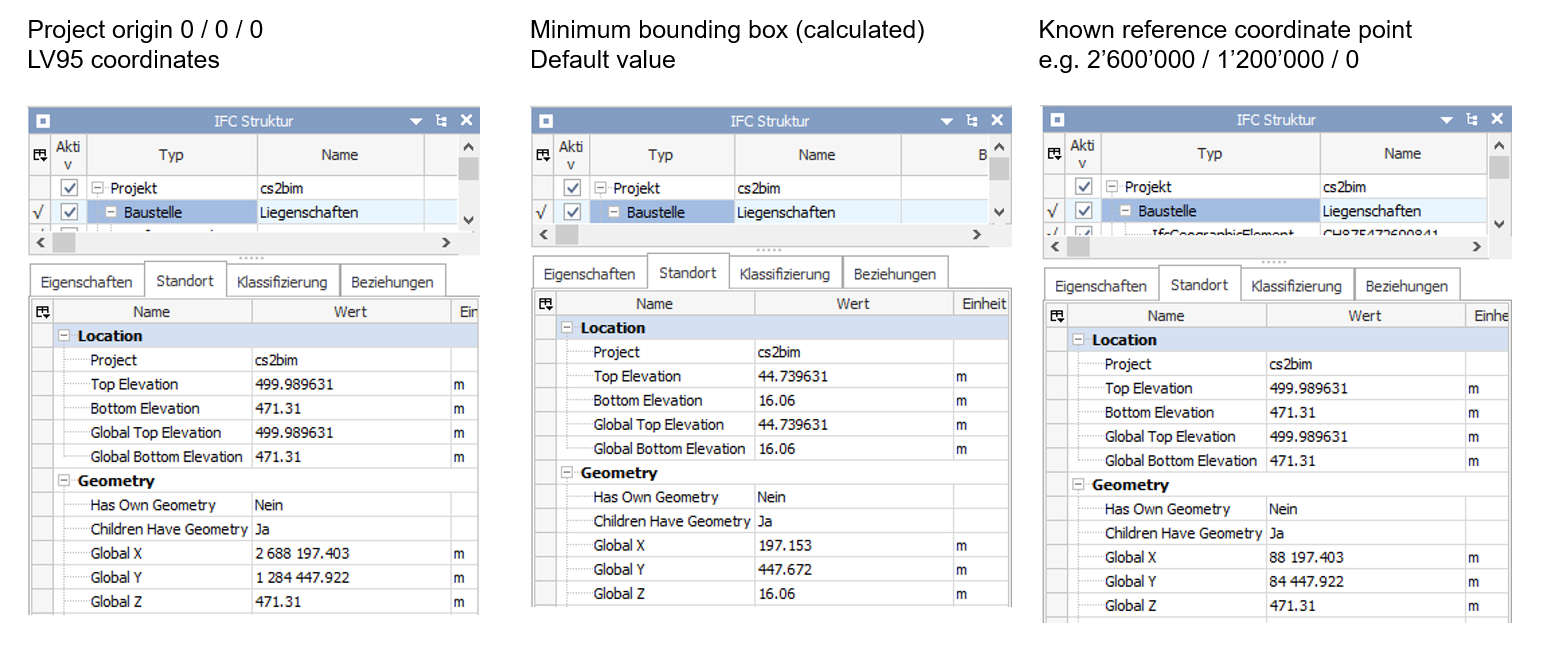Open panel dropdown arrow in Project origin IFC Struktur title
This screenshot has height=645, width=1561.
tap(416, 121)
